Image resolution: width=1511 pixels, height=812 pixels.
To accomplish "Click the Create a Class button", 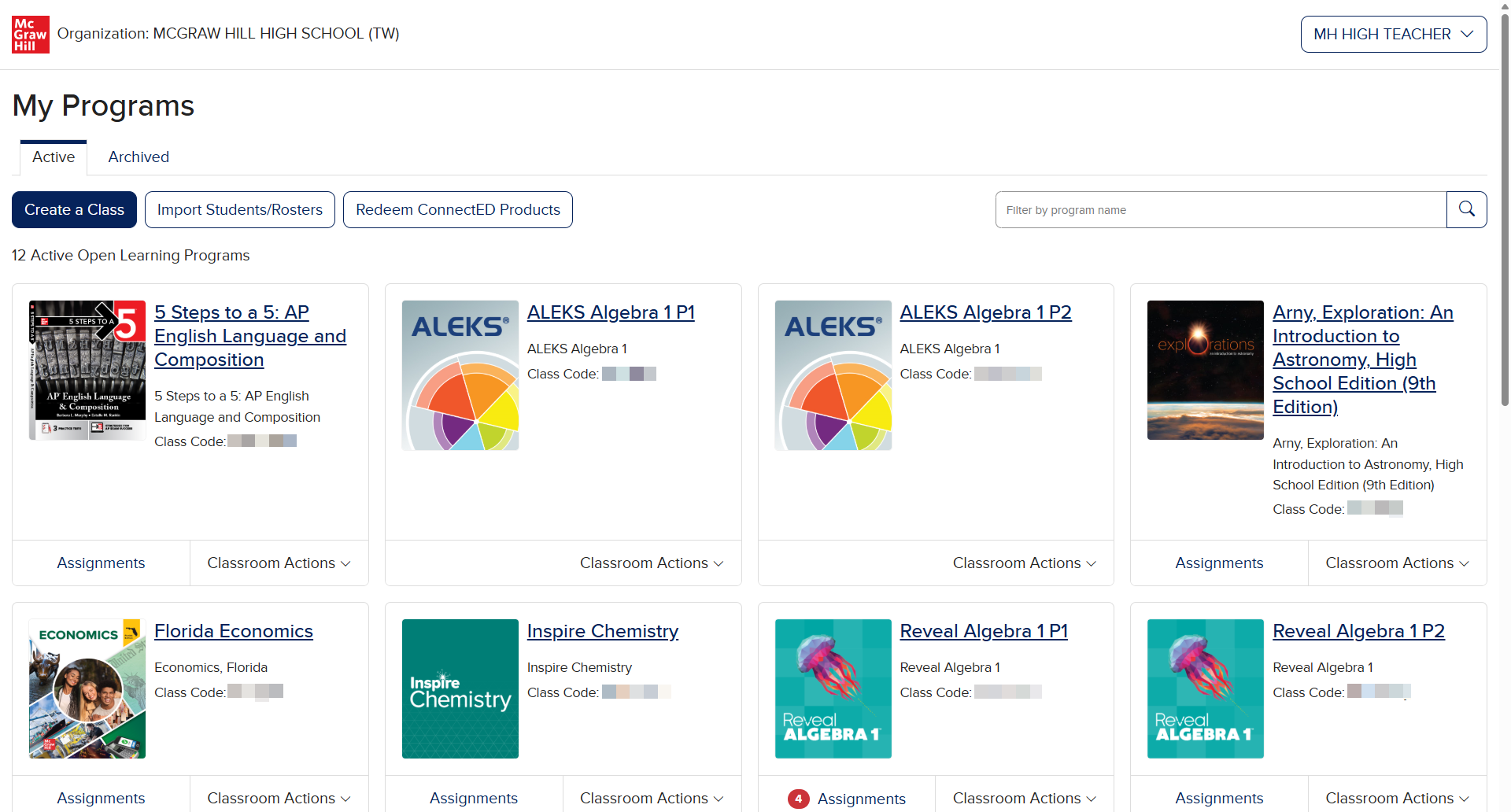I will 74,209.
